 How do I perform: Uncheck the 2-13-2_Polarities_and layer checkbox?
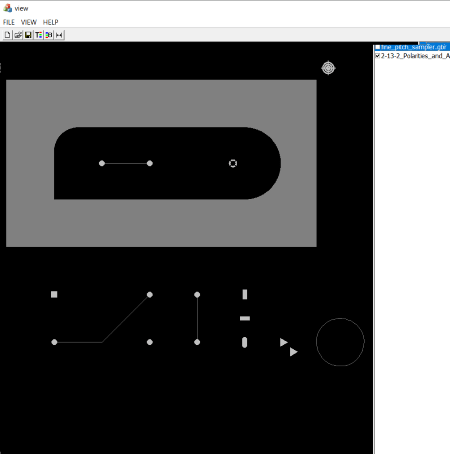(x=378, y=56)
